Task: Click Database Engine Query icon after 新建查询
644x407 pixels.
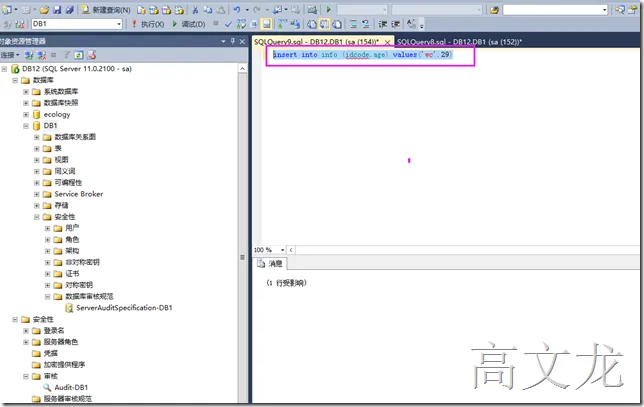Action: pyautogui.click(x=142, y=10)
